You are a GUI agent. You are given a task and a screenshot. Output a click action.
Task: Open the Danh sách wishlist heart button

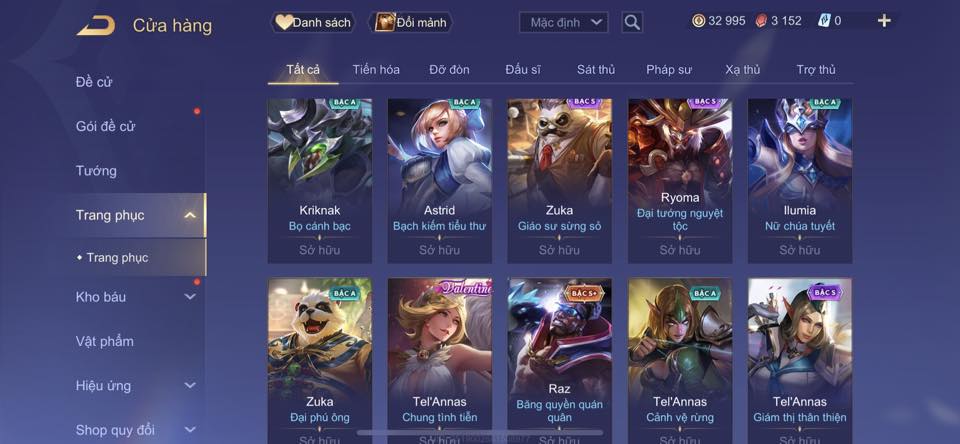[313, 23]
